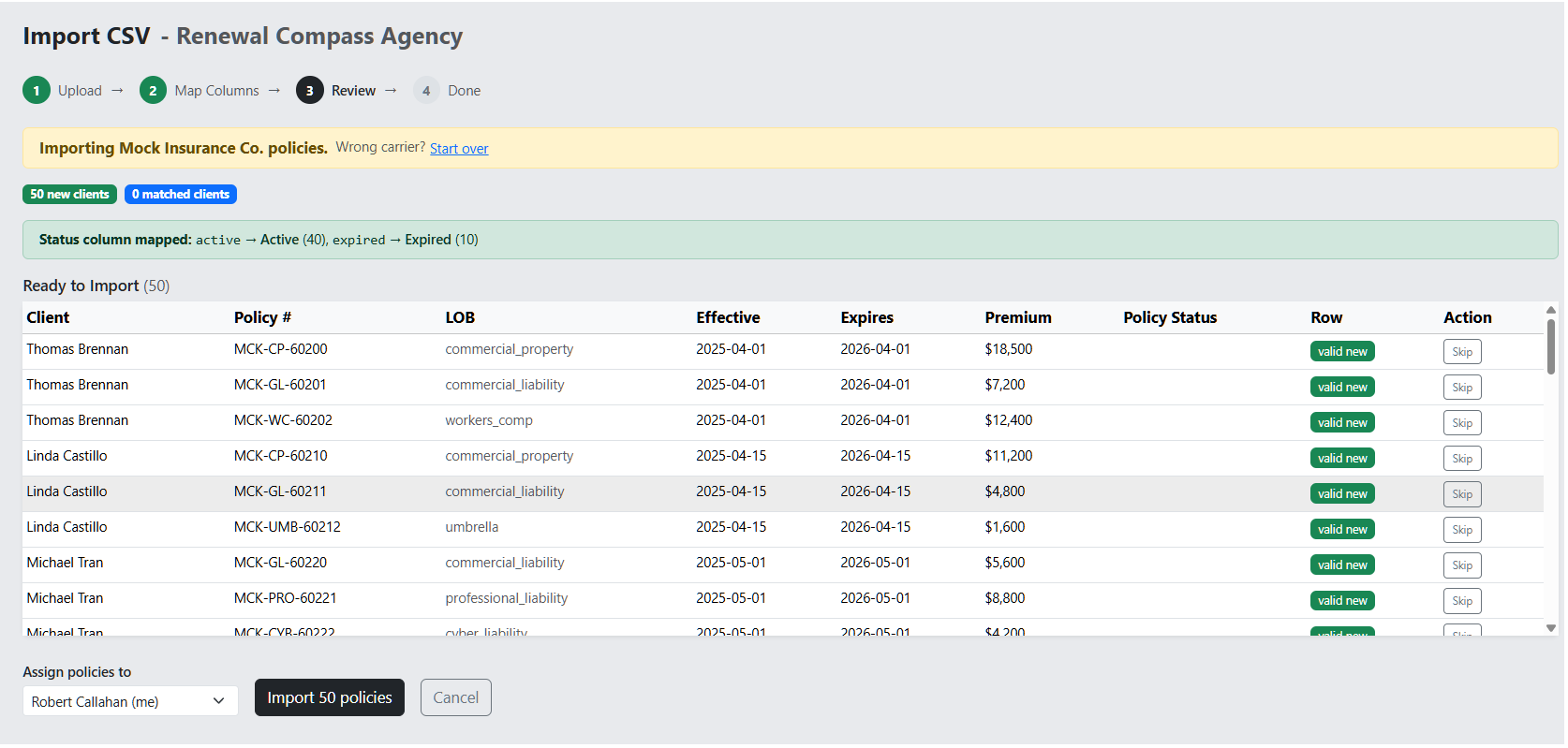1568x748 pixels.
Task: Click expires date of MCK-CP-60210
Action: (x=875, y=456)
